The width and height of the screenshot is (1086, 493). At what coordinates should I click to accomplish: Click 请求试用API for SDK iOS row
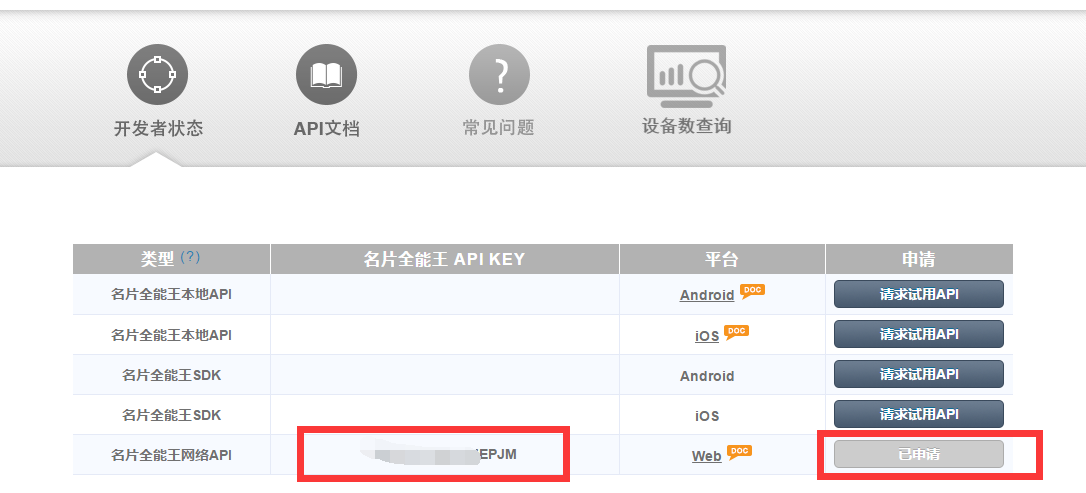pyautogui.click(x=918, y=414)
